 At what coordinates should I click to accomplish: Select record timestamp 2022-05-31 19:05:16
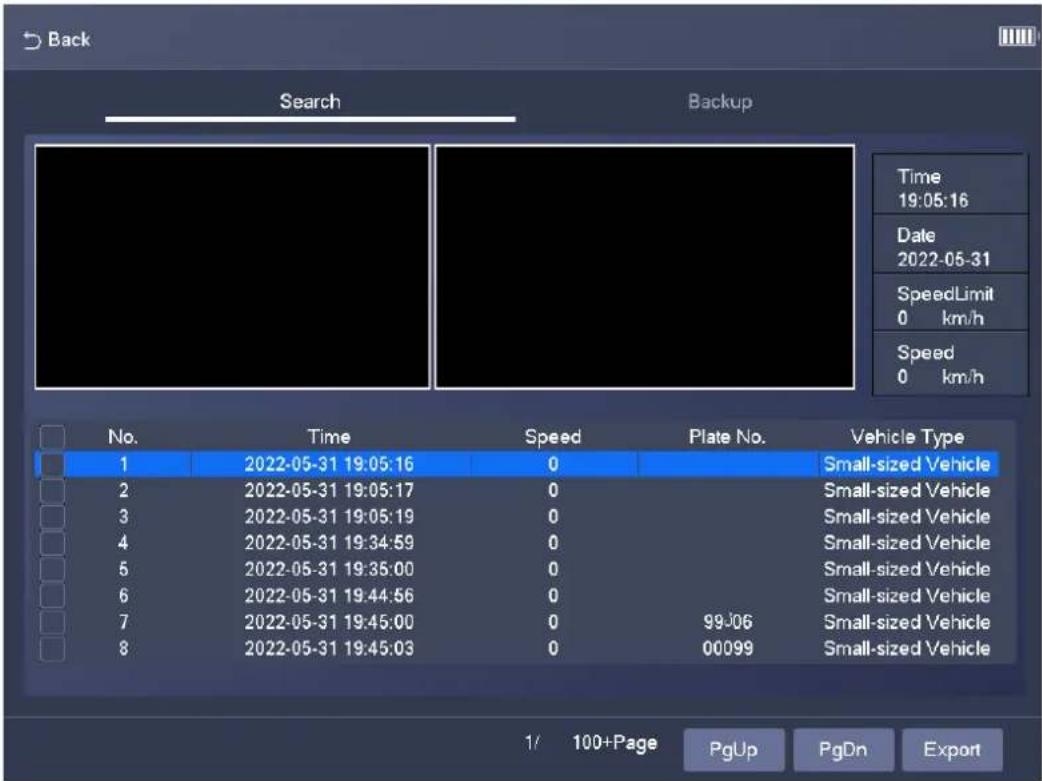[x=329, y=464]
